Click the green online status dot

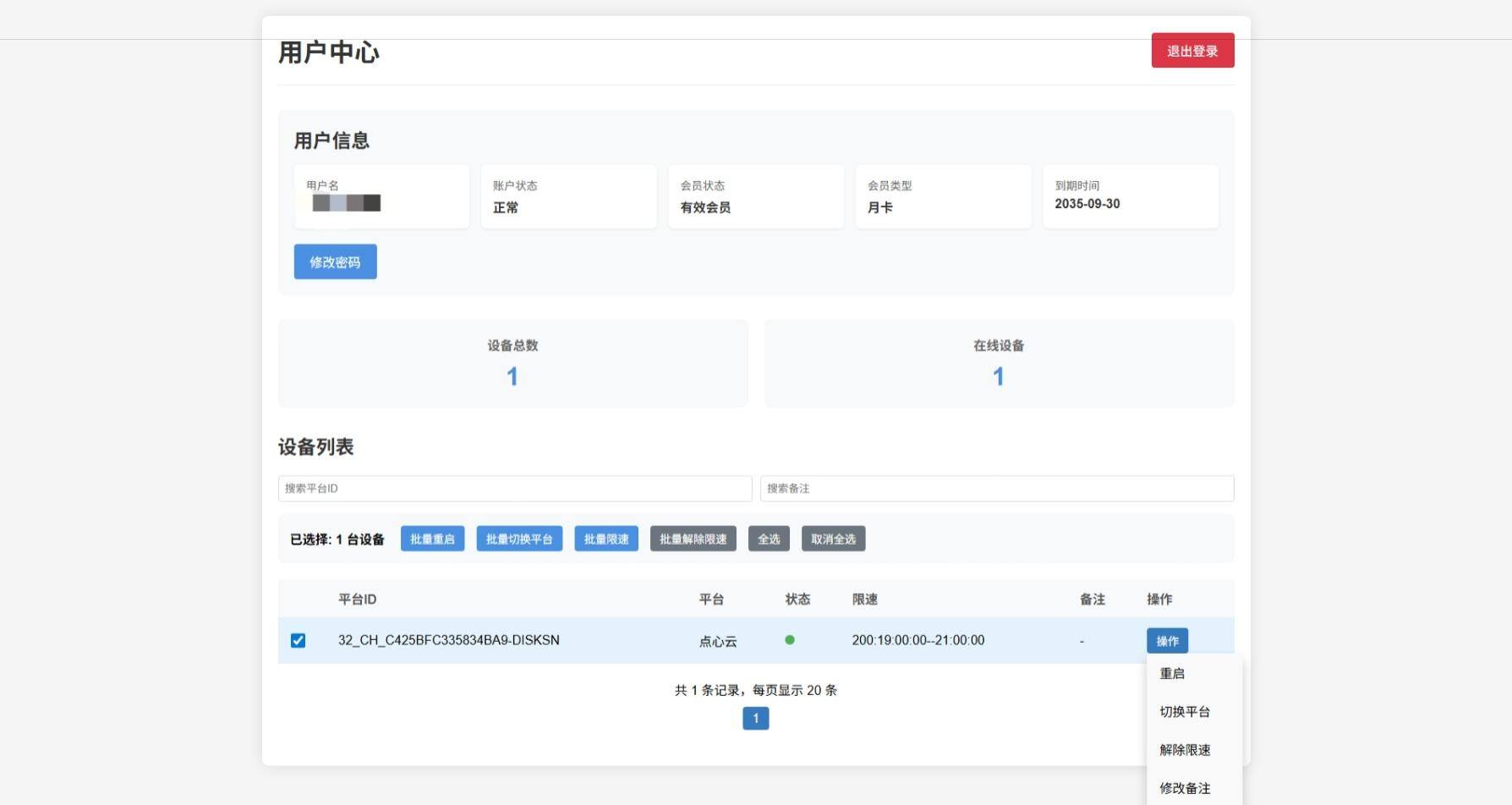(x=790, y=640)
